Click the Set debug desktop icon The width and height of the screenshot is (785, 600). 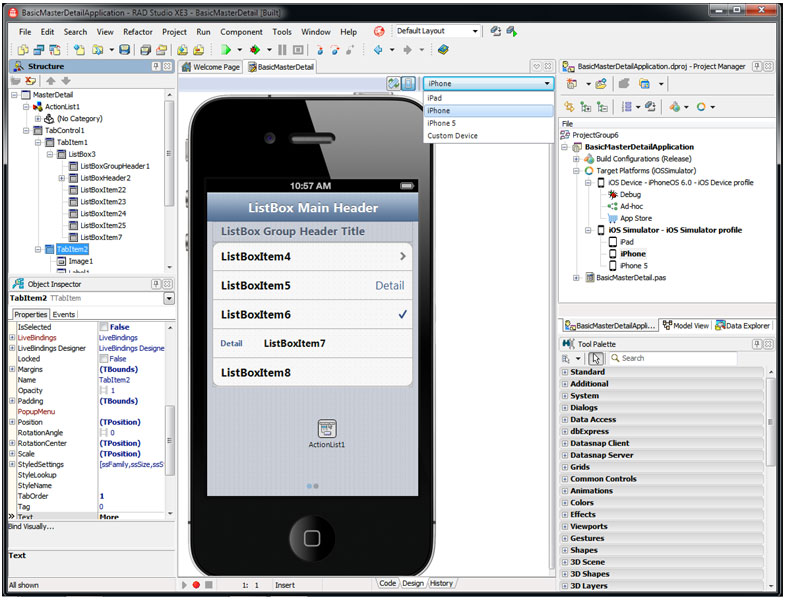point(512,32)
